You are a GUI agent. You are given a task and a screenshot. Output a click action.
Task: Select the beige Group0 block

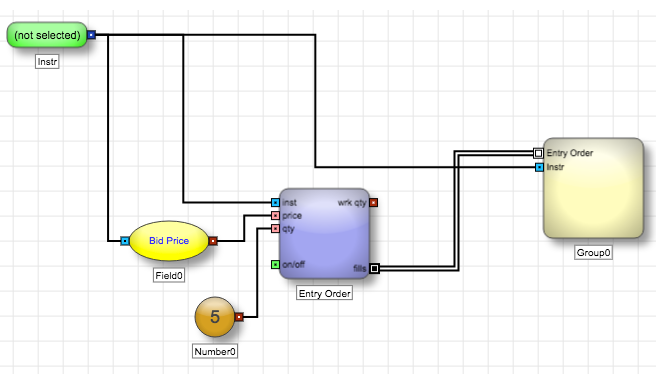593,188
